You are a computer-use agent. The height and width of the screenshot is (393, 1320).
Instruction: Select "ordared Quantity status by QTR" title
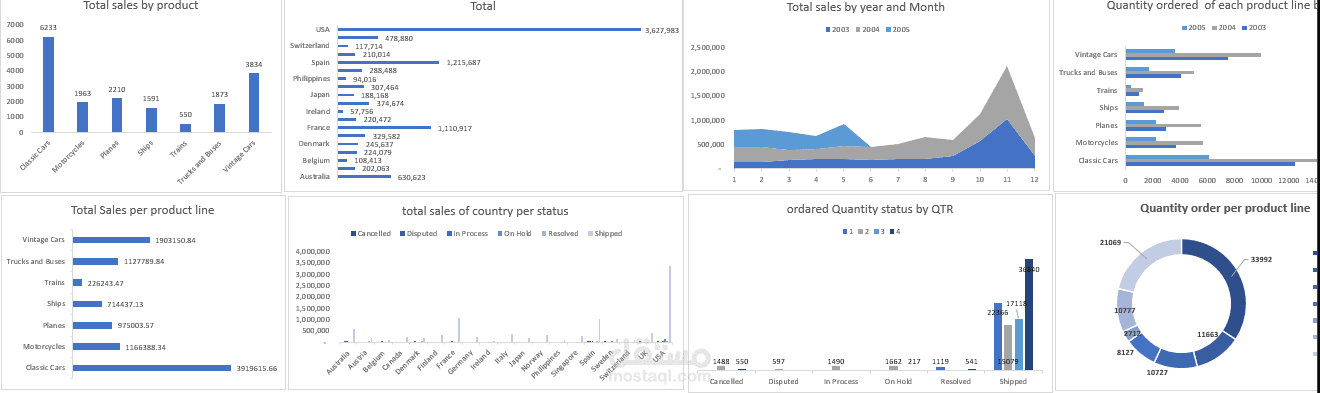tap(869, 210)
